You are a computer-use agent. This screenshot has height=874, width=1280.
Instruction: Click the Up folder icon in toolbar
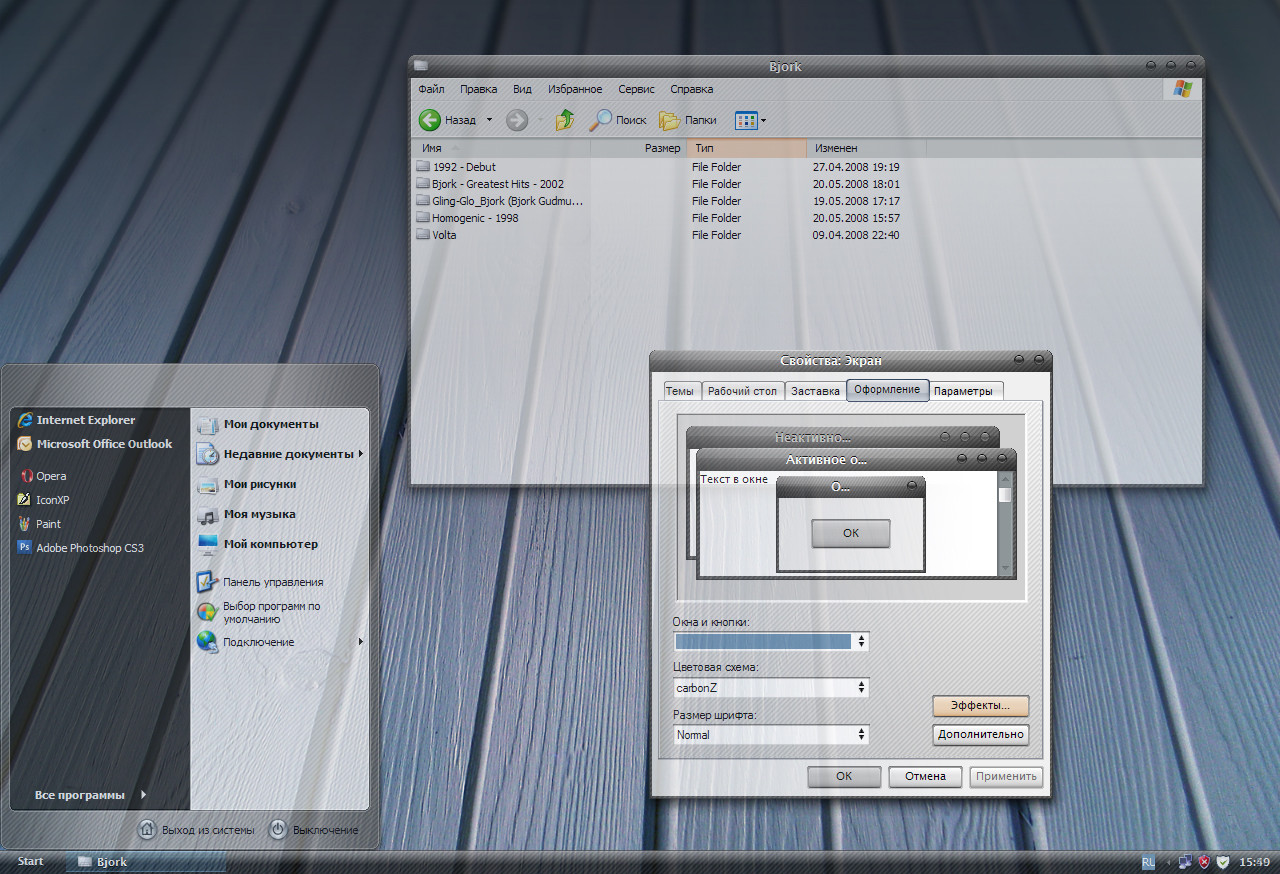(x=565, y=120)
